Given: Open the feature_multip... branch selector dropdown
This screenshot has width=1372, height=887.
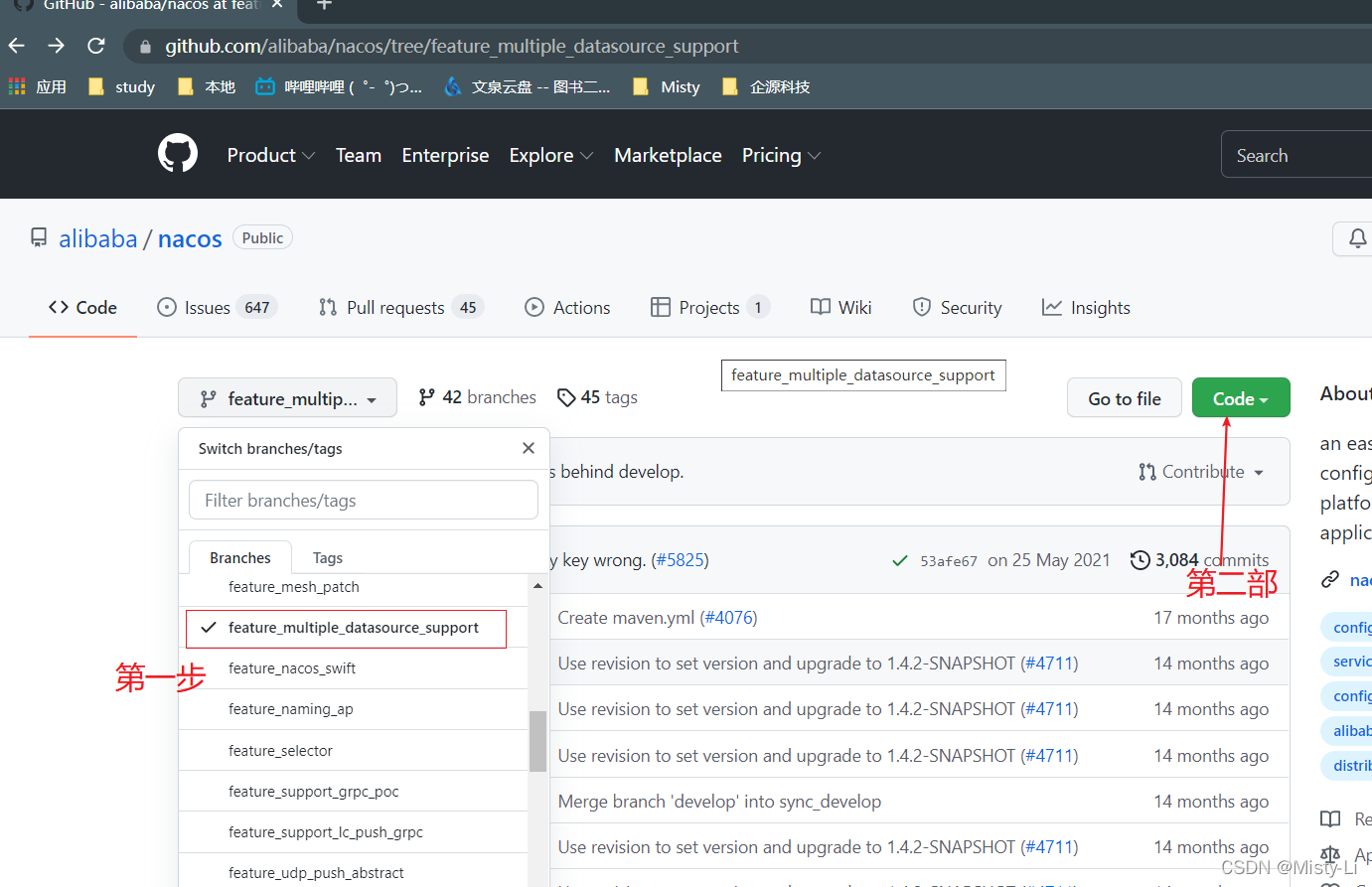Looking at the screenshot, I should (x=287, y=398).
